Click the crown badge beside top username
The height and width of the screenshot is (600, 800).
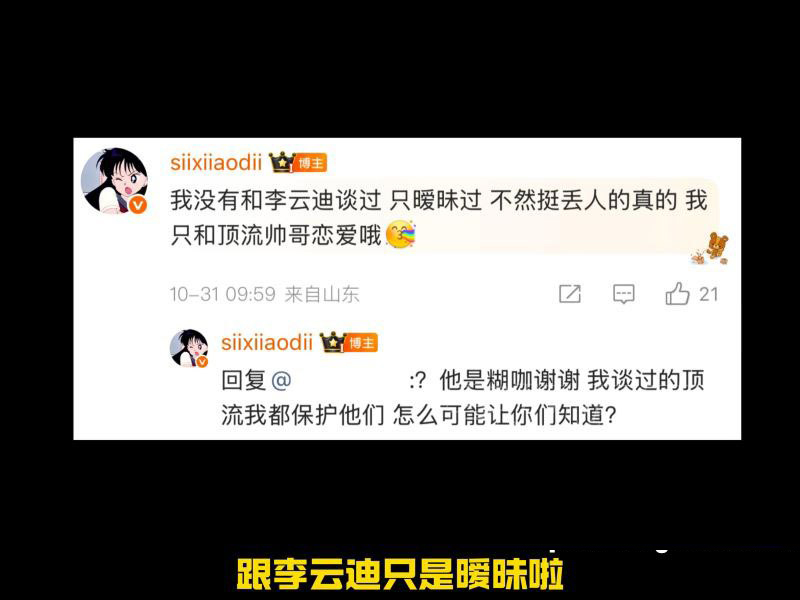pos(282,163)
